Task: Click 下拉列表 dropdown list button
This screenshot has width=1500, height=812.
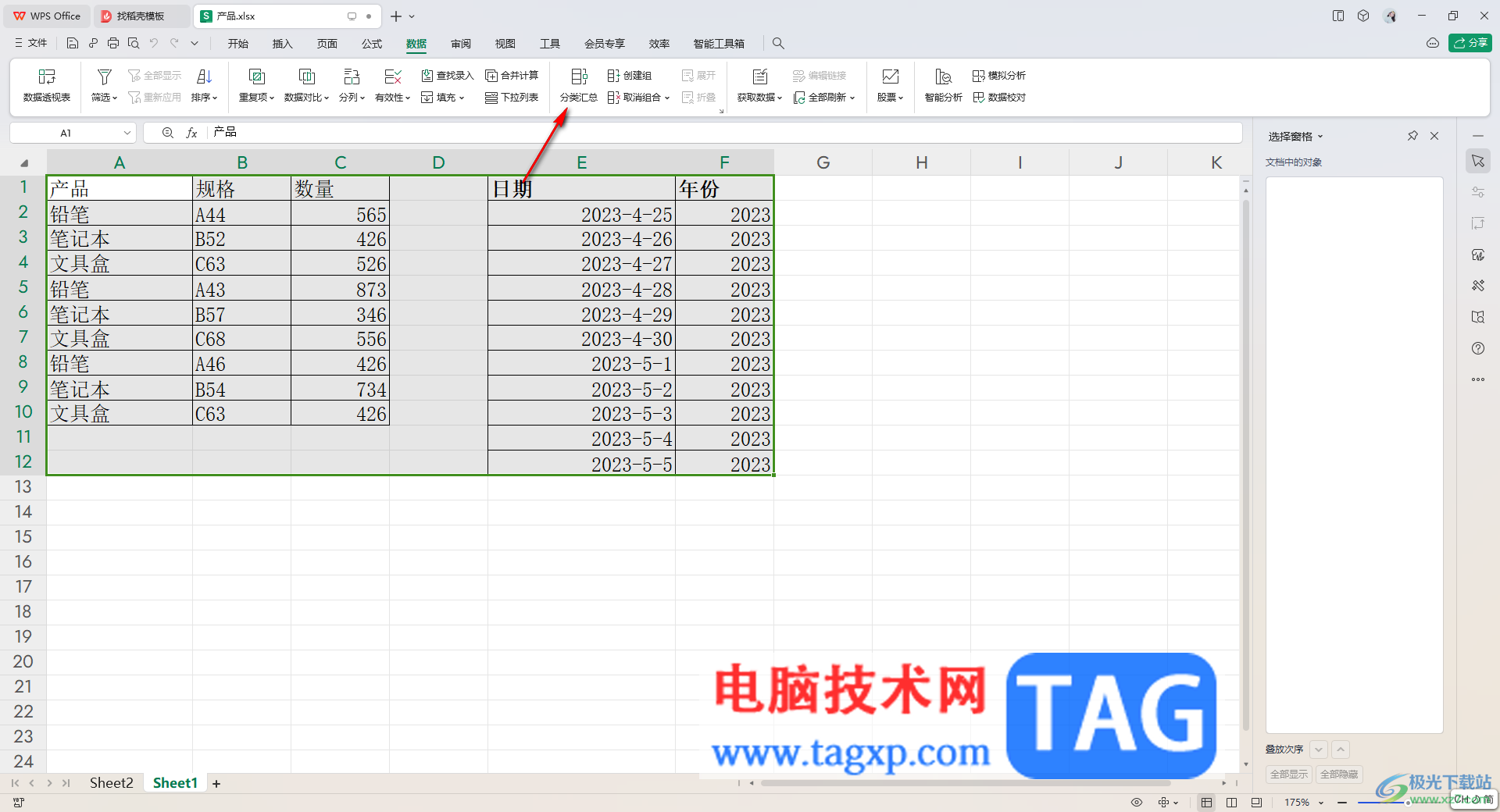Action: (512, 98)
